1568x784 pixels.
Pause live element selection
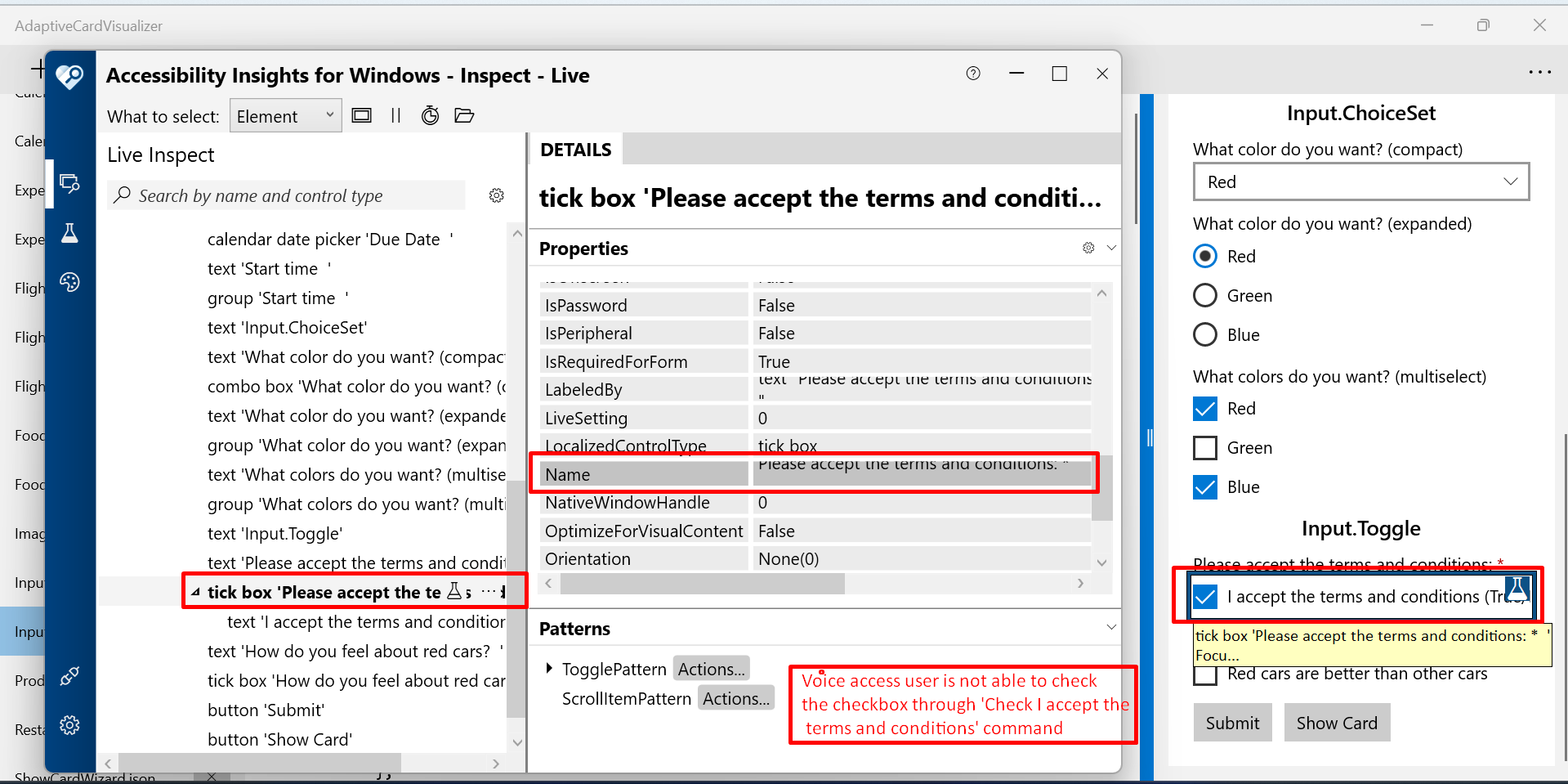tap(395, 115)
